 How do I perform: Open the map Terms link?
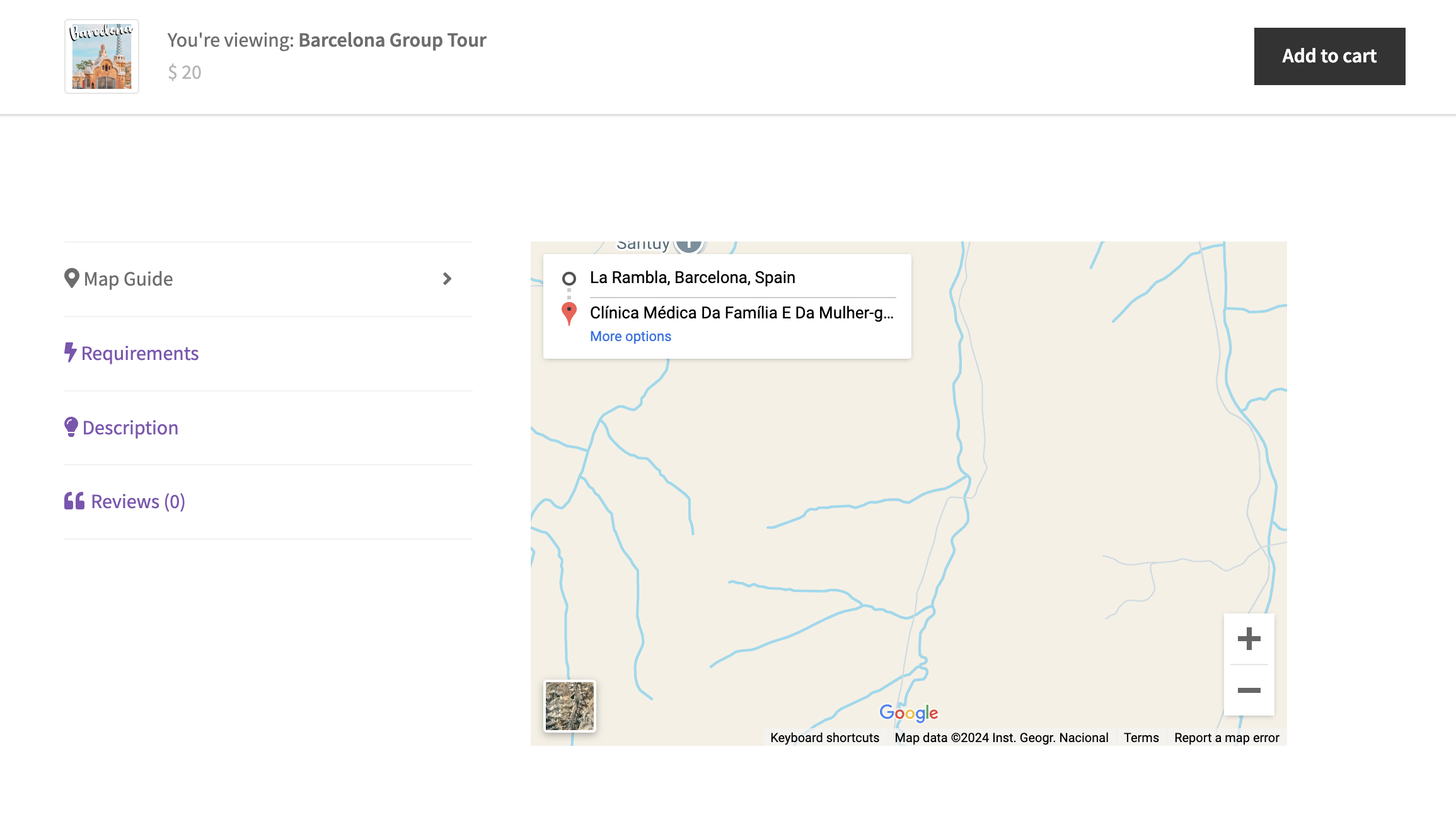pyautogui.click(x=1141, y=738)
